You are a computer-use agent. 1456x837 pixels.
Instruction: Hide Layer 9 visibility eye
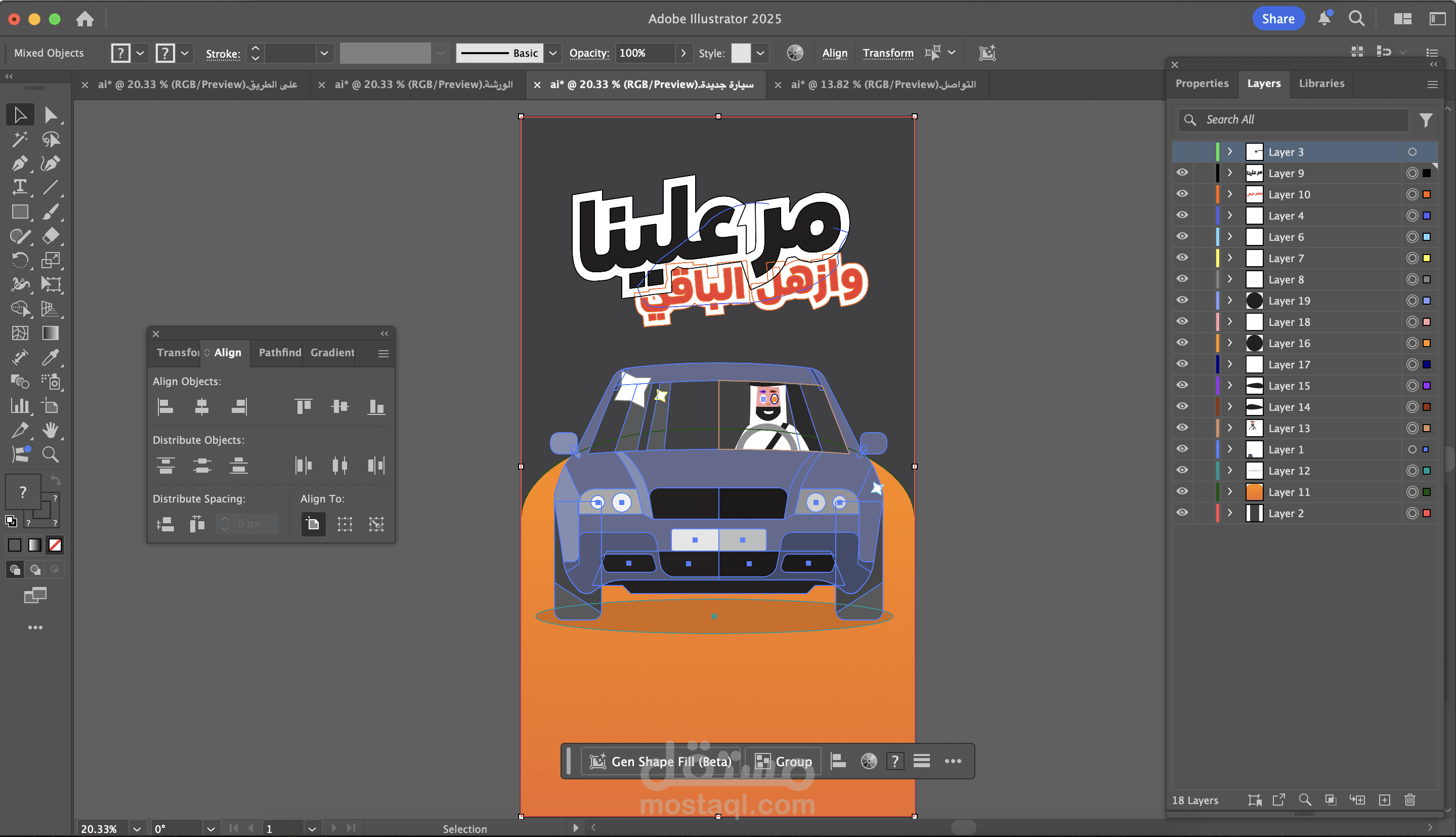click(x=1182, y=173)
